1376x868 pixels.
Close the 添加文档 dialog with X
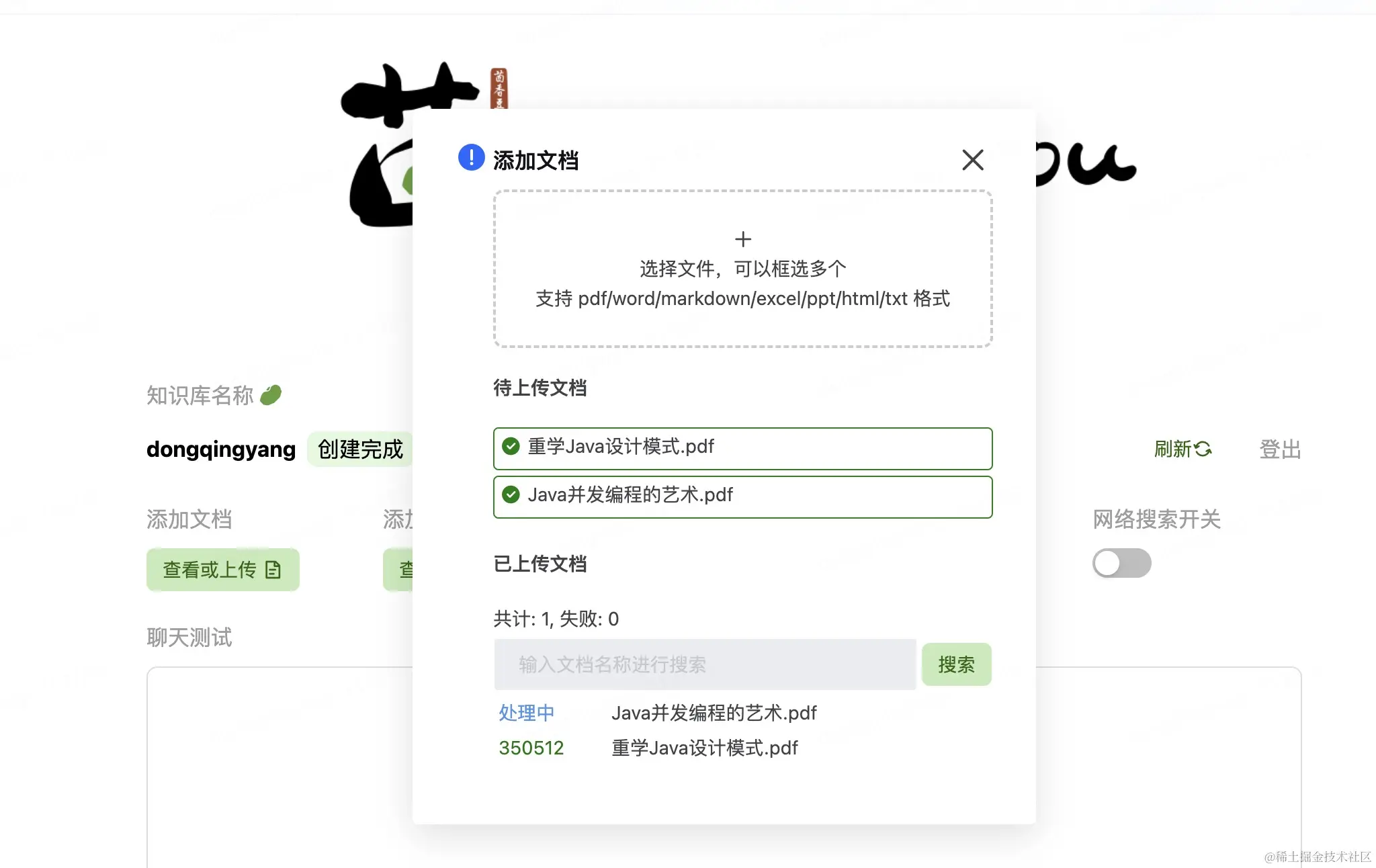[x=972, y=160]
